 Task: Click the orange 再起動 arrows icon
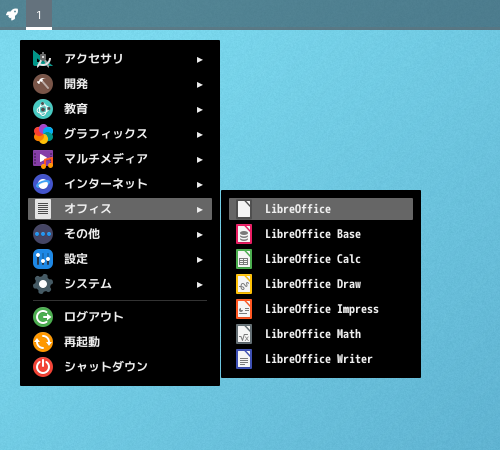tap(43, 342)
